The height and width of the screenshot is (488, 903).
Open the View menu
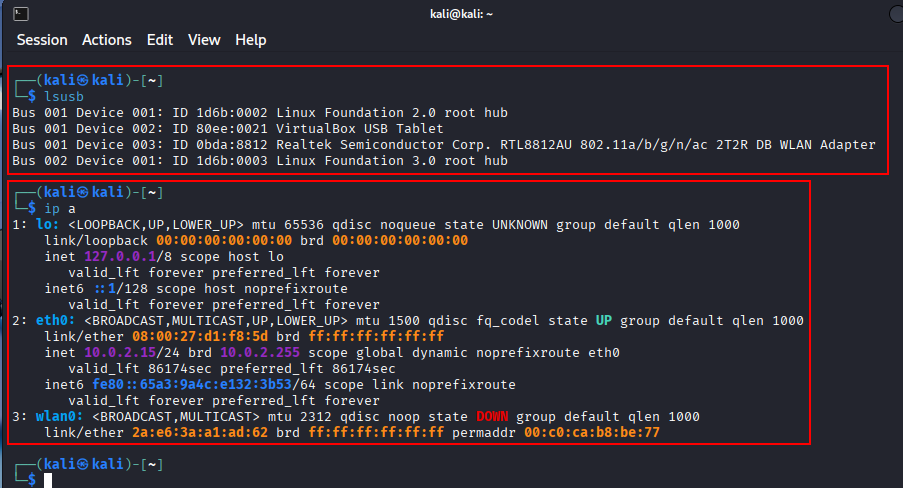click(204, 40)
